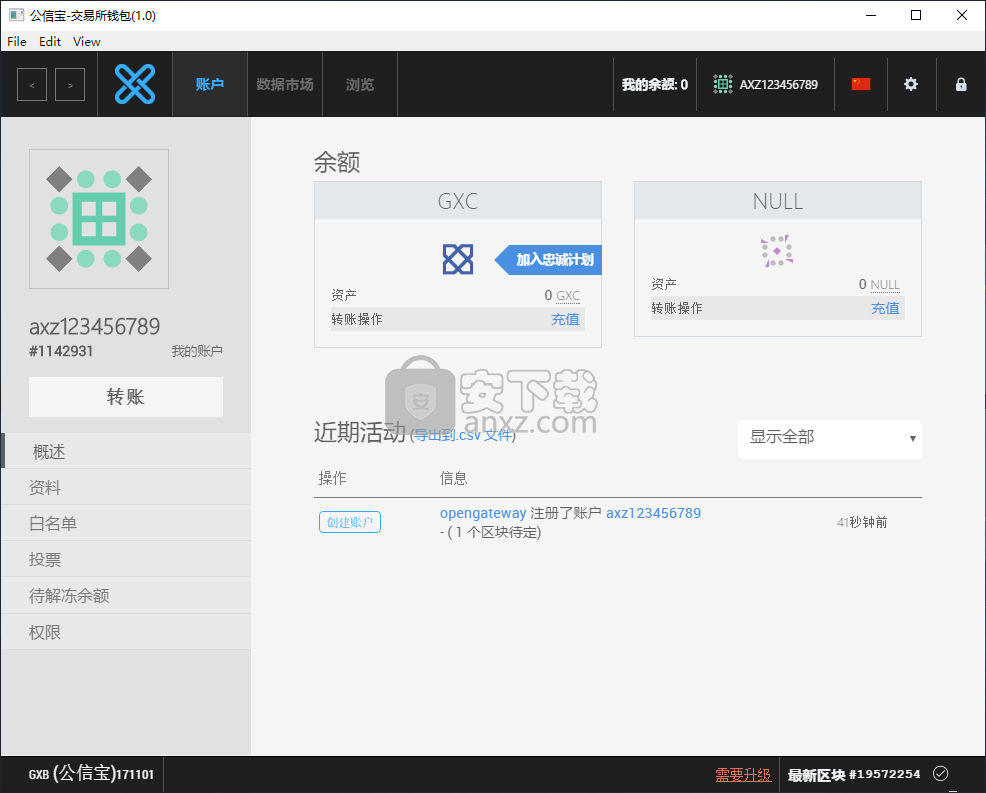Click the NULL unit label under 资产
This screenshot has width=986, height=793.
885,284
